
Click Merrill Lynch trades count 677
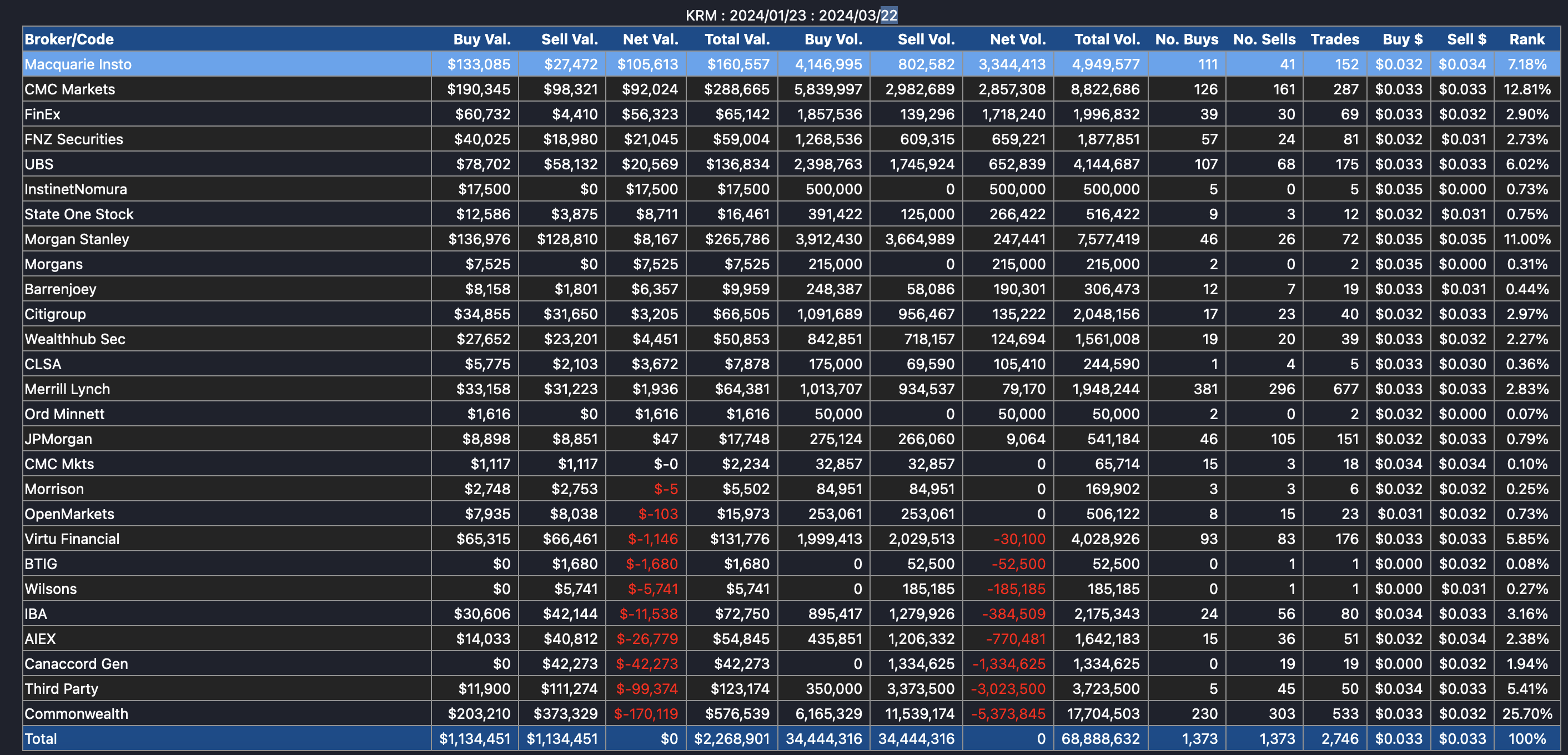point(1346,389)
